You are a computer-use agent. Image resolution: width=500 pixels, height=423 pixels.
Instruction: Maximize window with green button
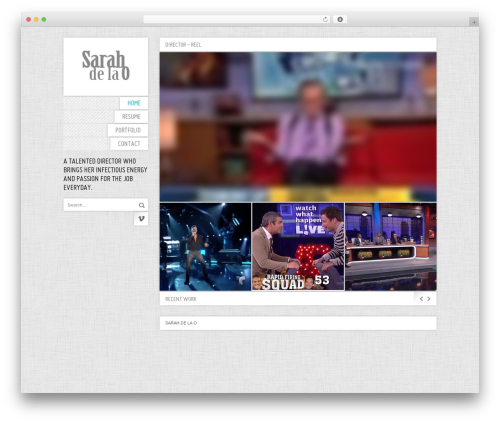click(44, 19)
